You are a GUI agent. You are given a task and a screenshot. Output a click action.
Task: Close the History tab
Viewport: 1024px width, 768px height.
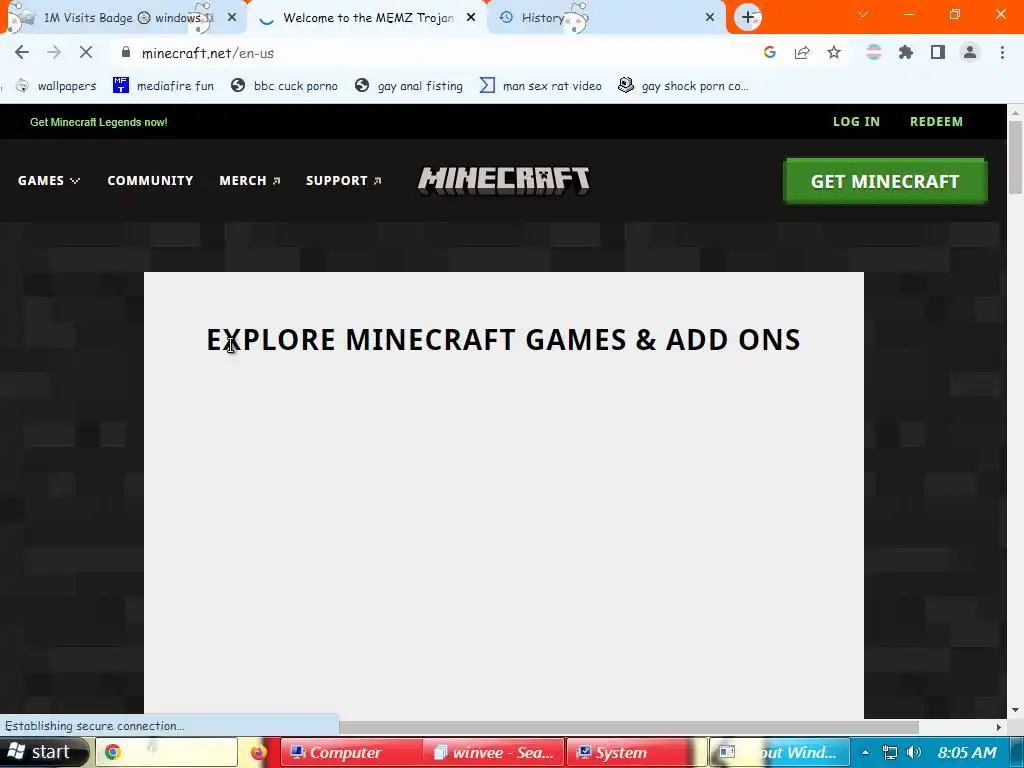(x=710, y=18)
